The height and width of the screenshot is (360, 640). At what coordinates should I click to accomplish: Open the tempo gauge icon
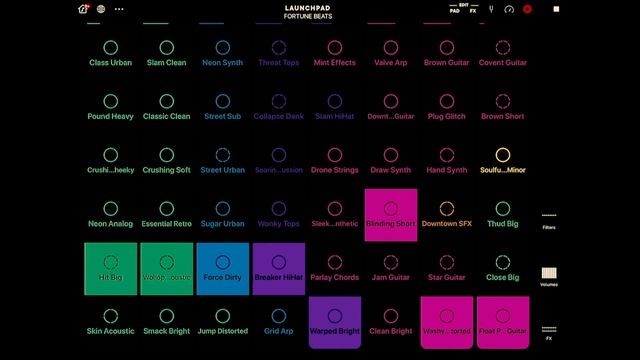click(509, 9)
